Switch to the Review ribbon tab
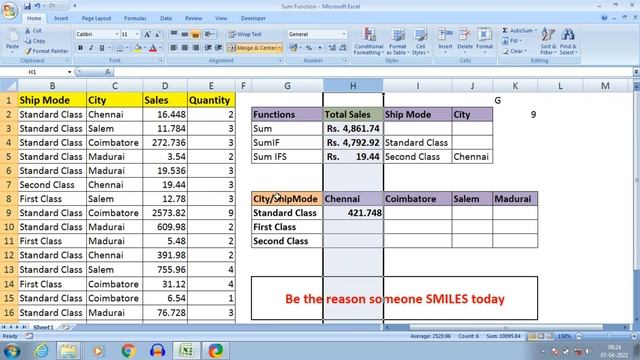The height and width of the screenshot is (360, 640). [x=193, y=18]
